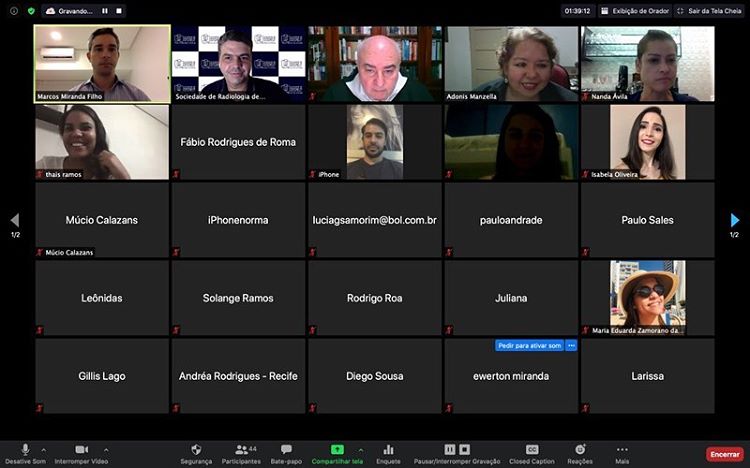Go to next page of participants
Image resolution: width=750 pixels, height=468 pixels.
[735, 220]
